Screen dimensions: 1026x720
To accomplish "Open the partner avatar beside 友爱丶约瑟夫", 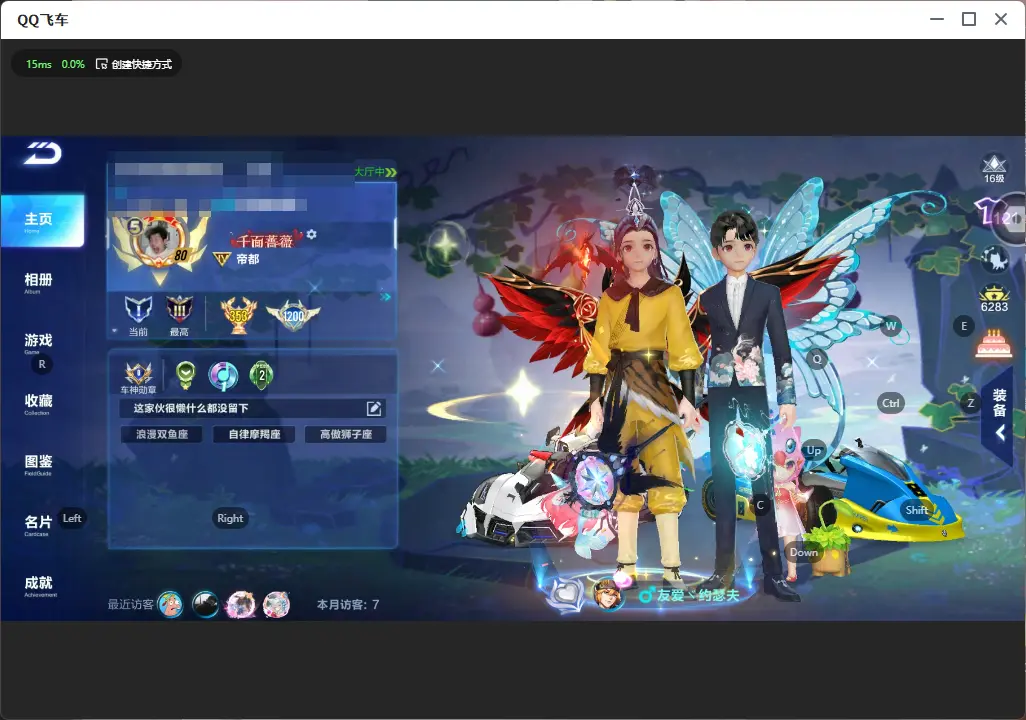I will 608,593.
